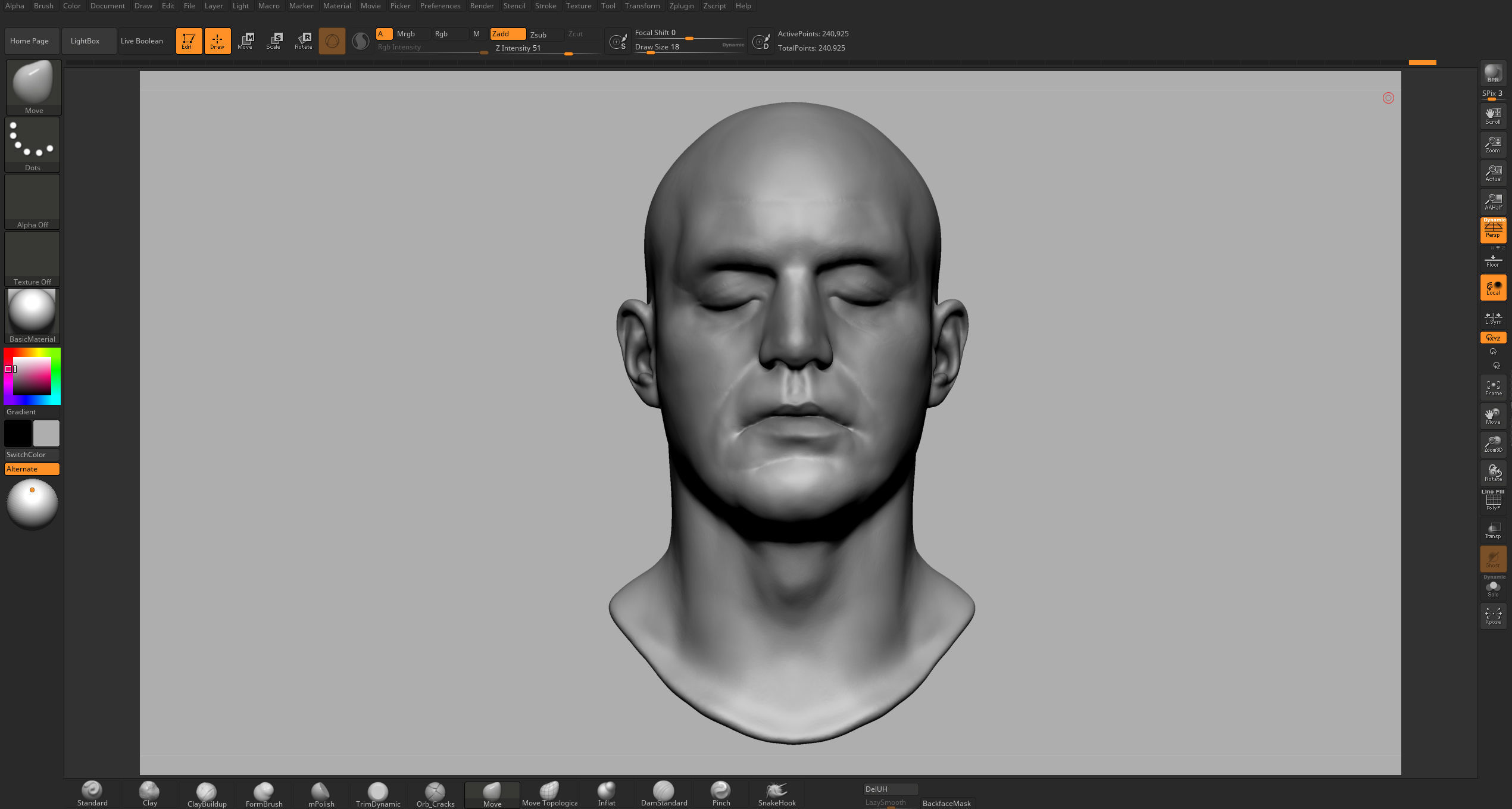Open the Tool menu

click(608, 6)
